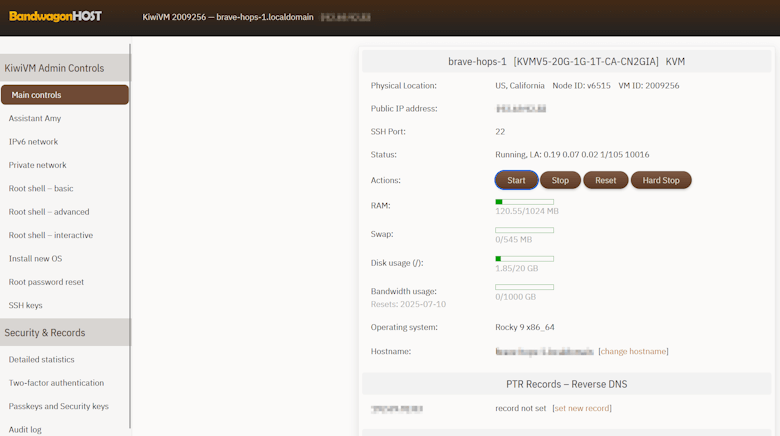Click the Disk usage bar
The width and height of the screenshot is (780, 436).
524,259
